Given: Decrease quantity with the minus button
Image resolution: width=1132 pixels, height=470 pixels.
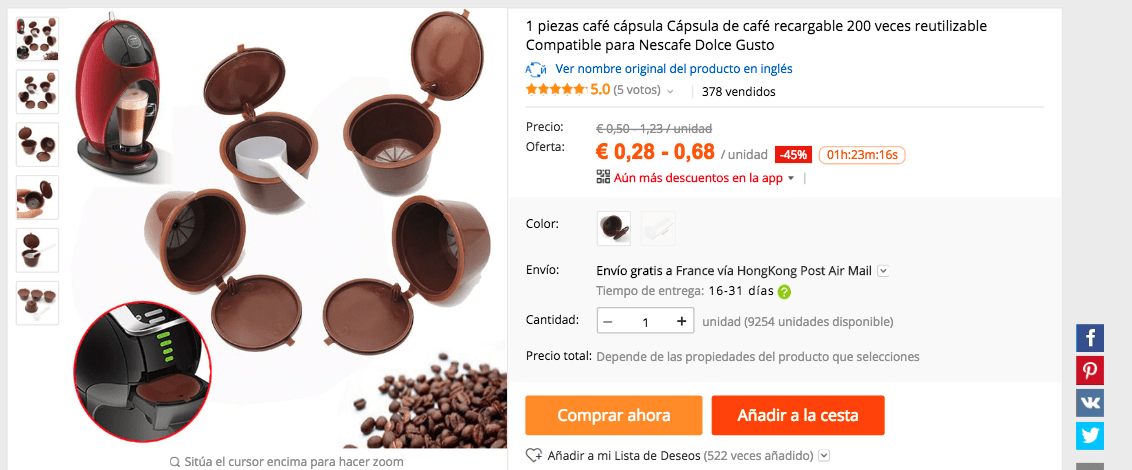Looking at the screenshot, I should [608, 321].
